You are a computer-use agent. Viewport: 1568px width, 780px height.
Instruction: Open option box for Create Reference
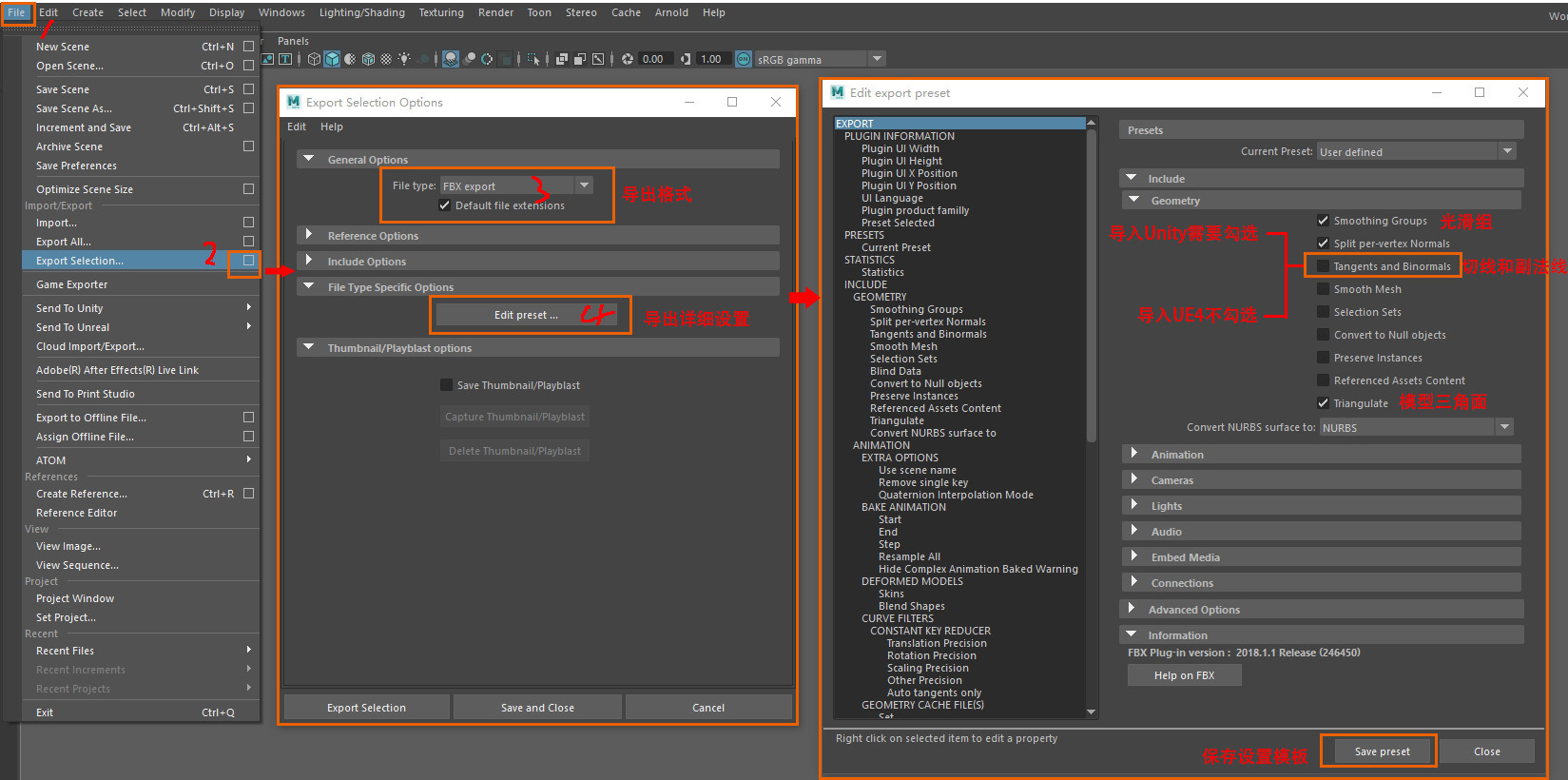coord(248,493)
